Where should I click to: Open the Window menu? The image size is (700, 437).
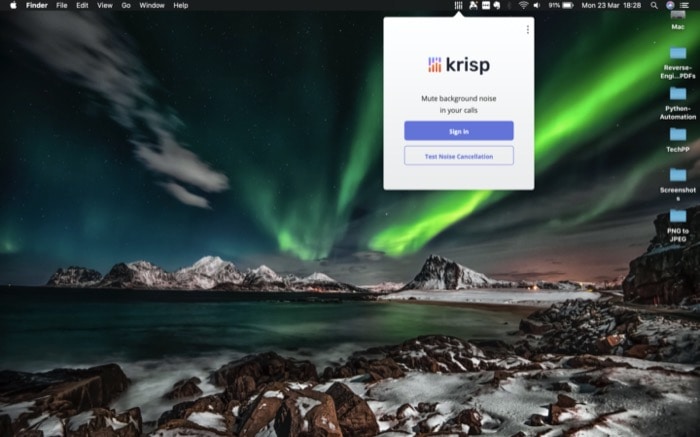[x=152, y=5]
